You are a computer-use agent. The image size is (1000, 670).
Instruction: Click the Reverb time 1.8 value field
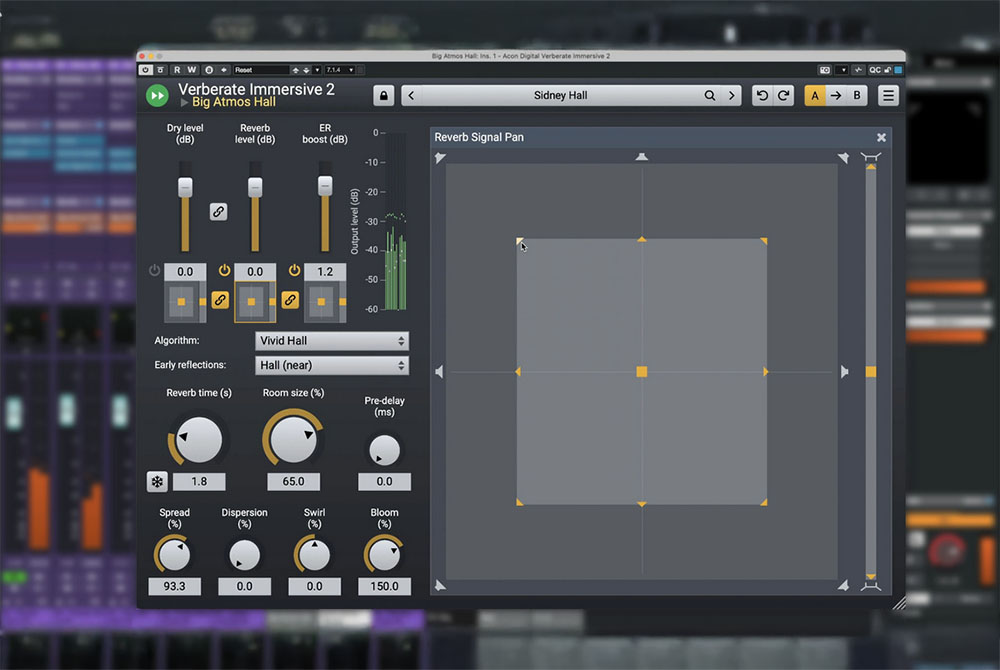tap(199, 481)
